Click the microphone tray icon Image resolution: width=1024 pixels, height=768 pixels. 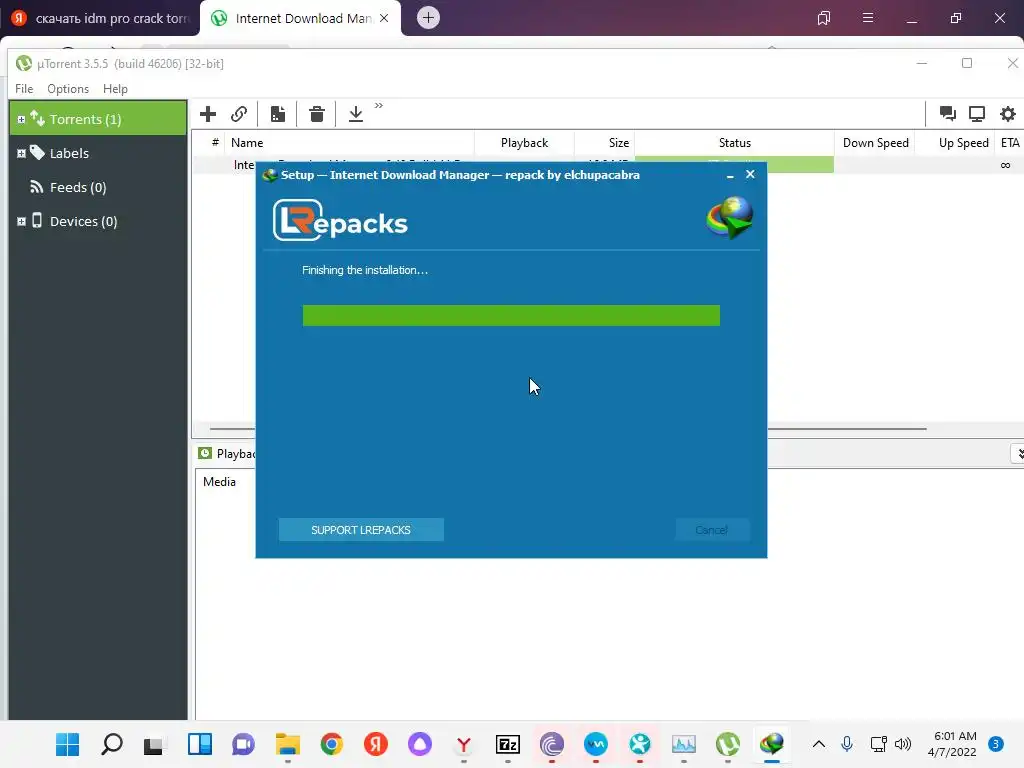(x=847, y=744)
